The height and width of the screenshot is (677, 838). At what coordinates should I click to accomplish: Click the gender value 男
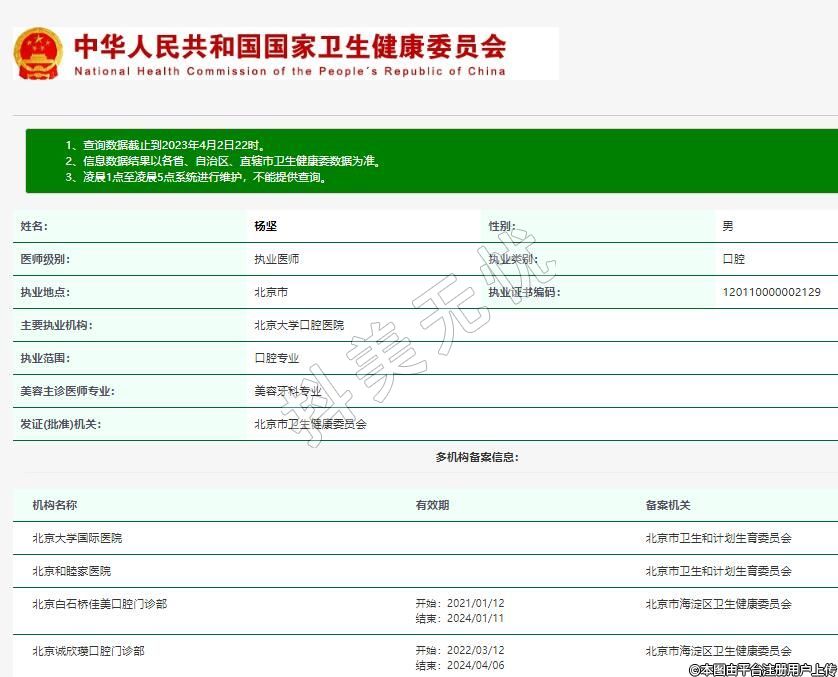(728, 226)
